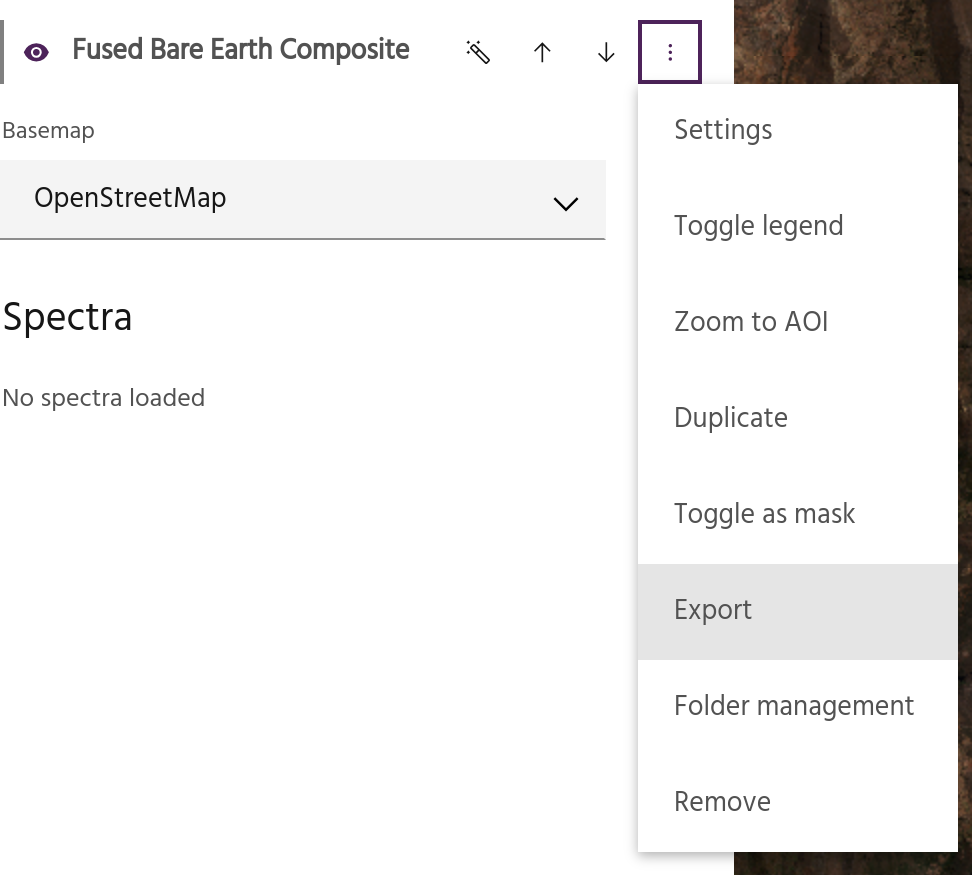Click the Basemap field label
The width and height of the screenshot is (972, 875).
point(48,131)
